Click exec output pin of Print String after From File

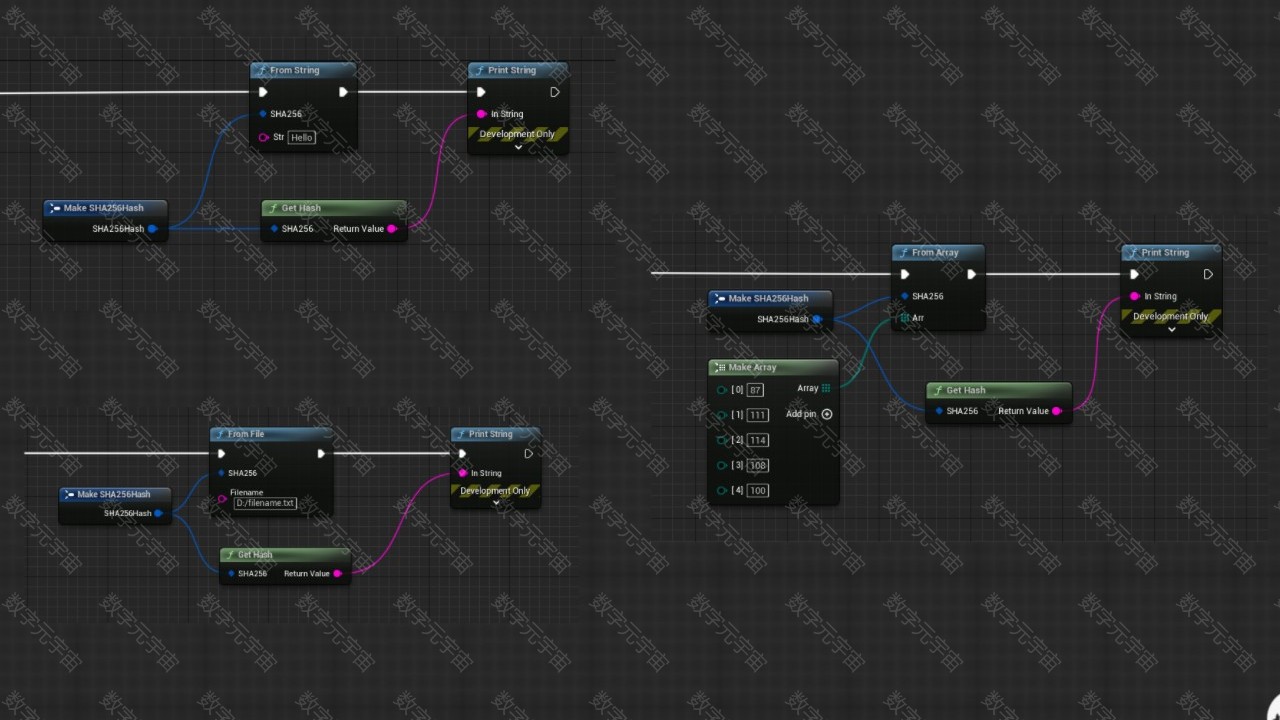pyautogui.click(x=528, y=453)
